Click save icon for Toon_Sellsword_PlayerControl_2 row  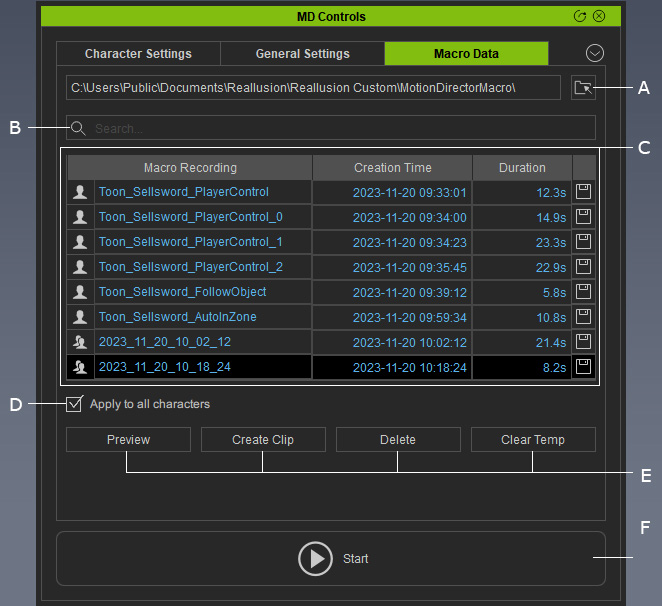click(x=583, y=267)
